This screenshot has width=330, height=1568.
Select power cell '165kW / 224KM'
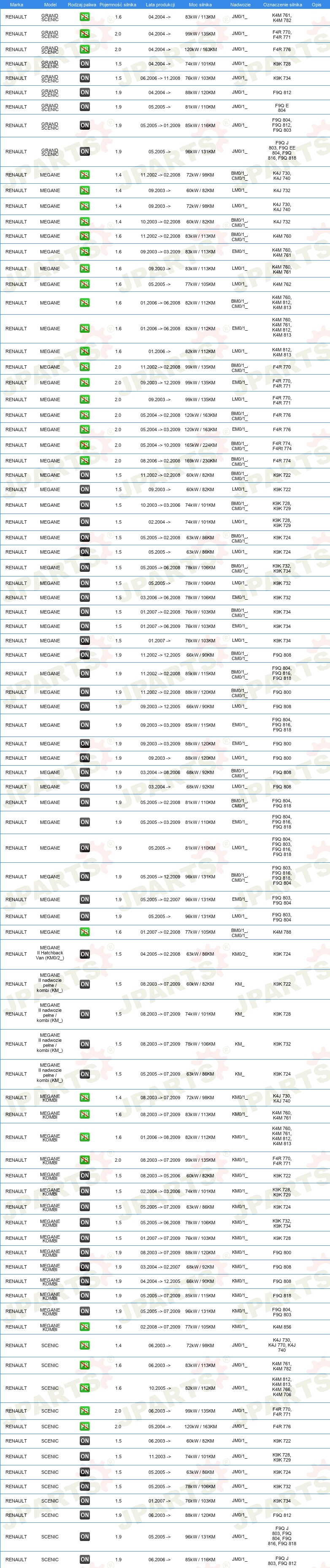point(200,445)
